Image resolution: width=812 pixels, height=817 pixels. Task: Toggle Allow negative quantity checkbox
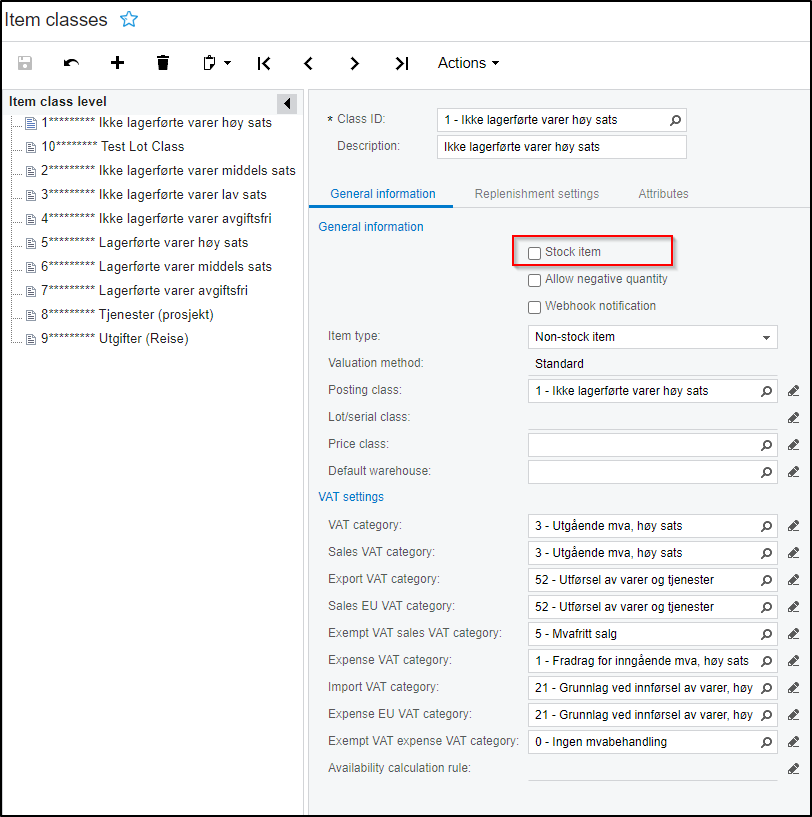(x=535, y=280)
